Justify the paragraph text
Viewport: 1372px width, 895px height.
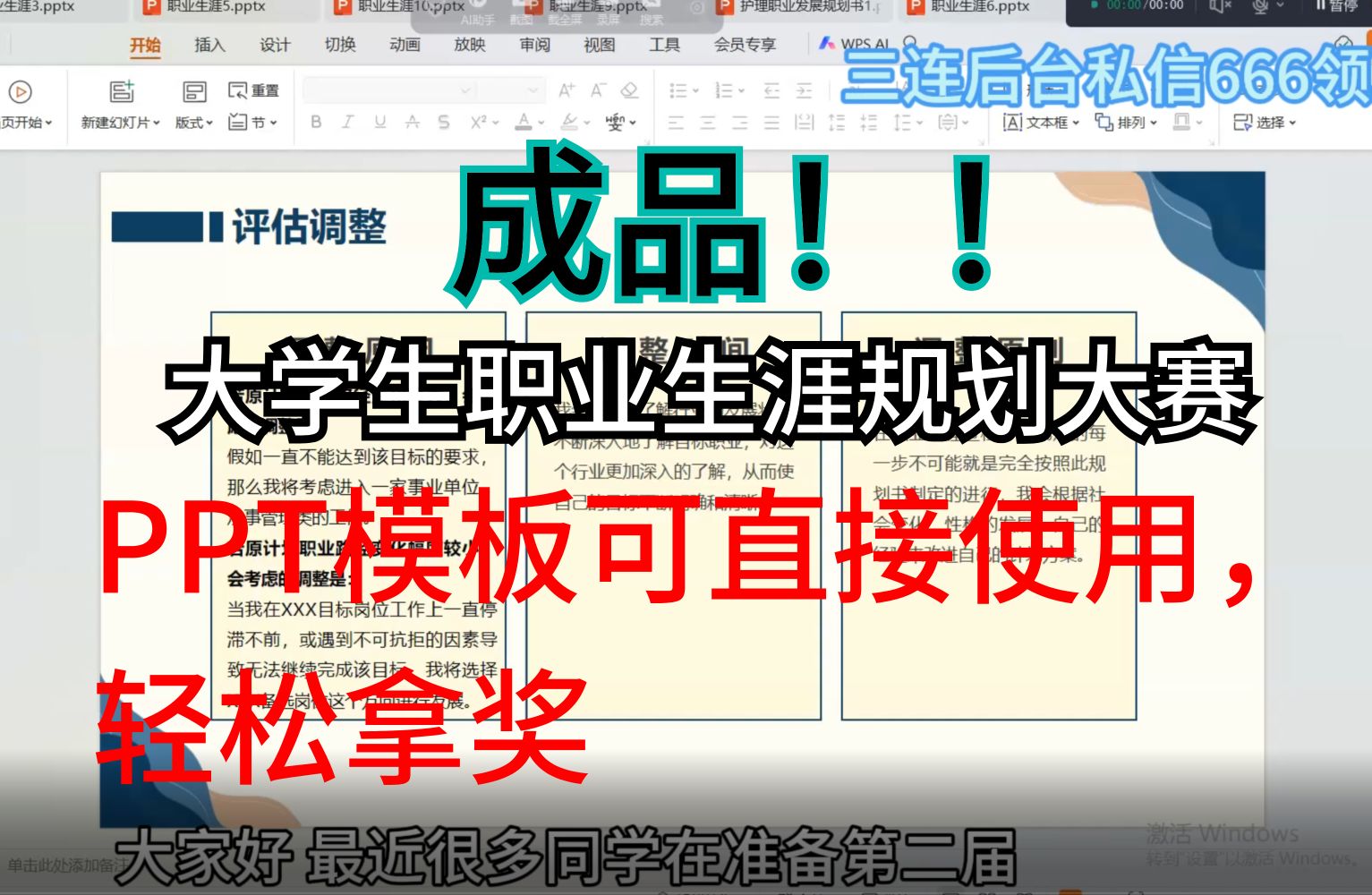[x=772, y=123]
